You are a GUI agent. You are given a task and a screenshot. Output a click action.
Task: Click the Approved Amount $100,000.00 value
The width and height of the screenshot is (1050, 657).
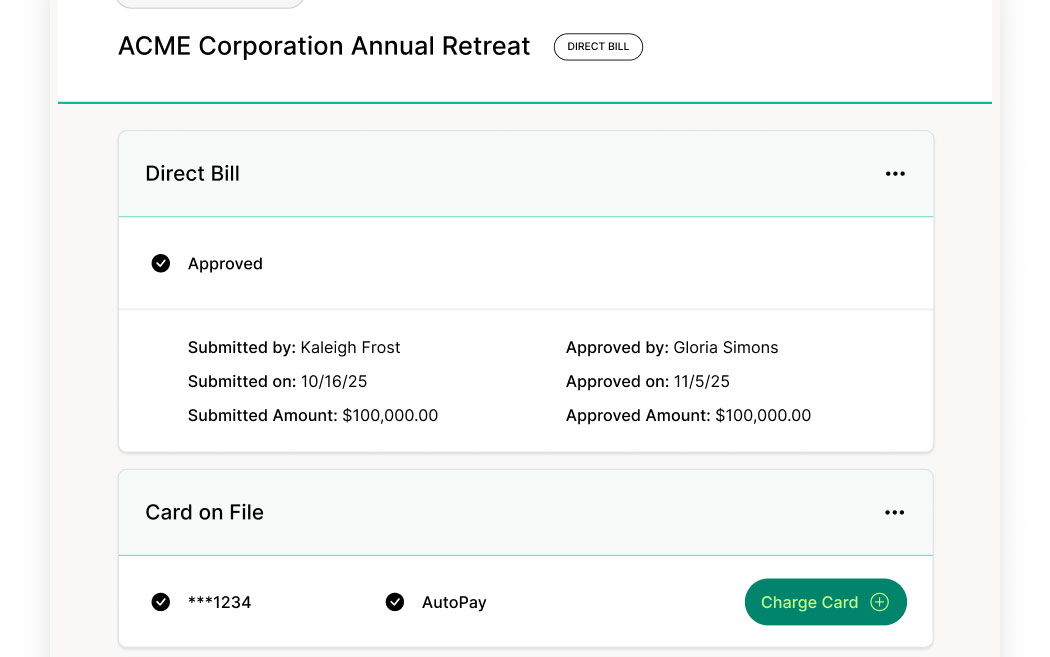pyautogui.click(x=763, y=416)
